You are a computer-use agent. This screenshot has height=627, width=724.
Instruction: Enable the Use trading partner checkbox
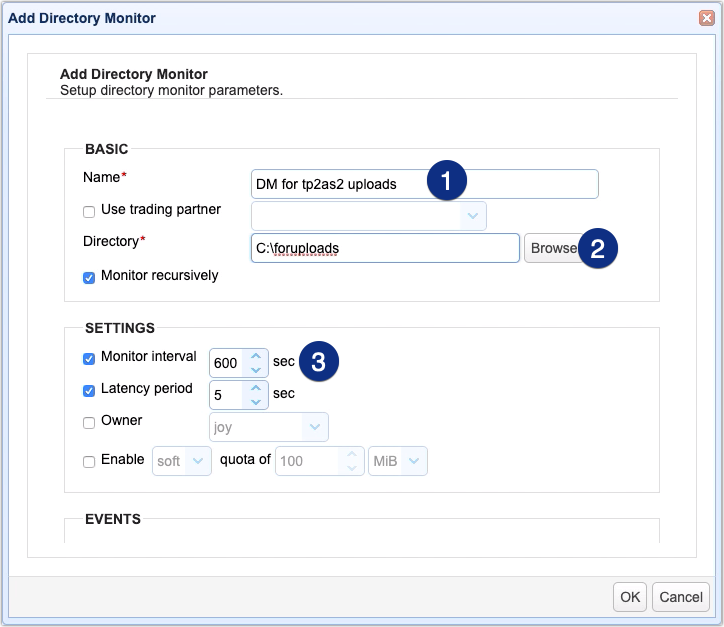[89, 211]
